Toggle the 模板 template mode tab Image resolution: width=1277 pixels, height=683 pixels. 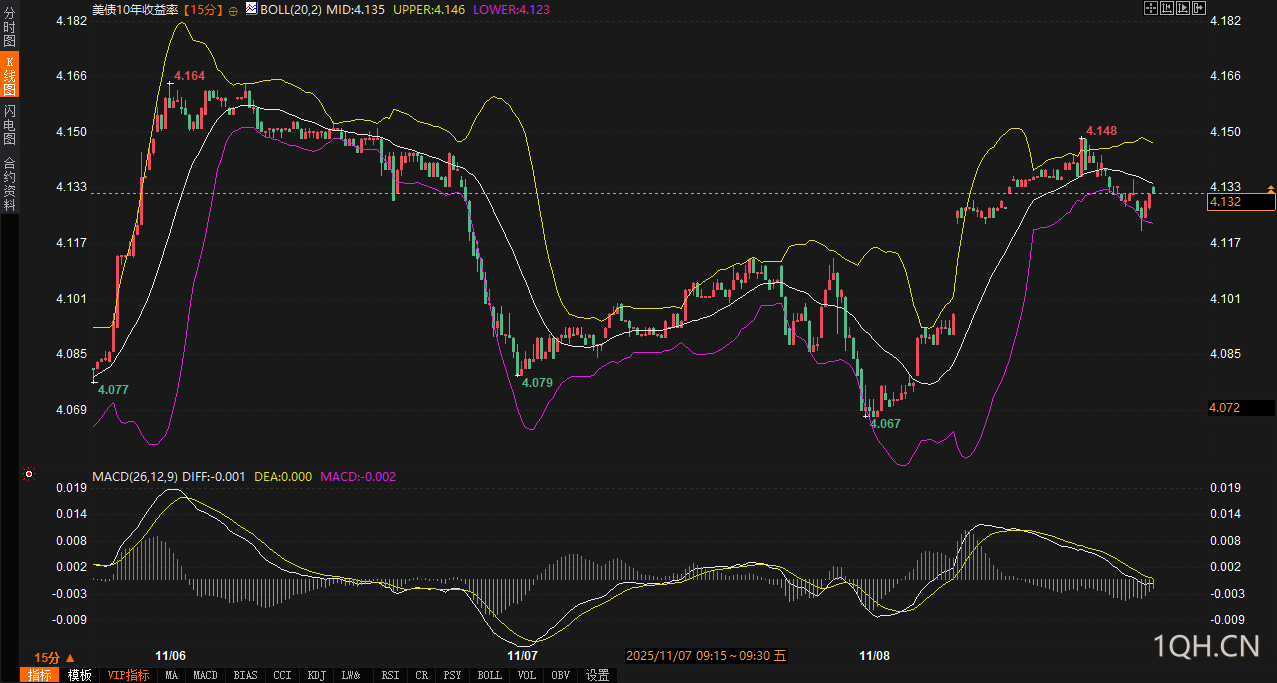click(x=80, y=675)
